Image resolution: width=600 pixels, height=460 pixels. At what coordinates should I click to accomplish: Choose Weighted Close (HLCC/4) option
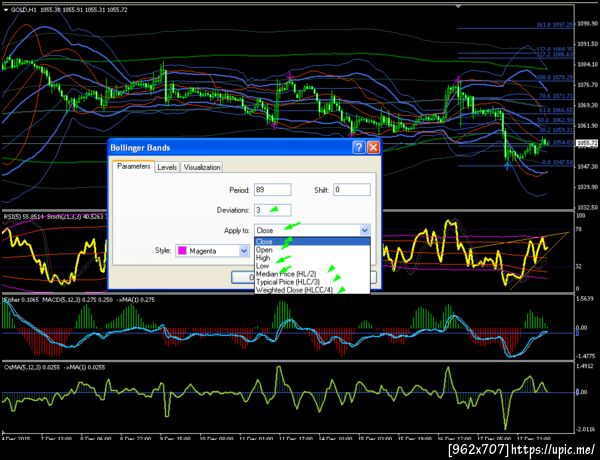tap(312, 290)
